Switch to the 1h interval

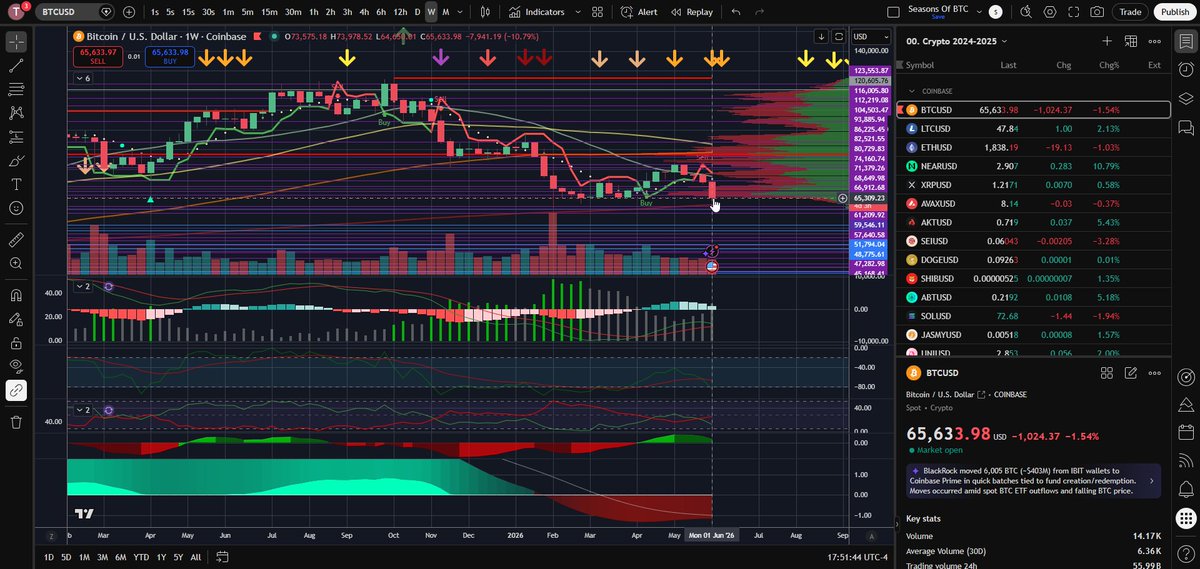pyautogui.click(x=314, y=12)
